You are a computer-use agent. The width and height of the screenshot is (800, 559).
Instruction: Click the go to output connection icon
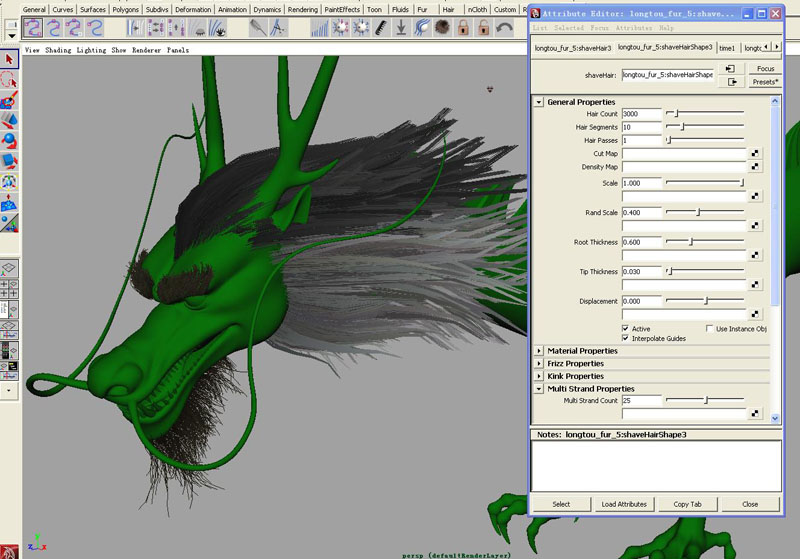coord(731,82)
